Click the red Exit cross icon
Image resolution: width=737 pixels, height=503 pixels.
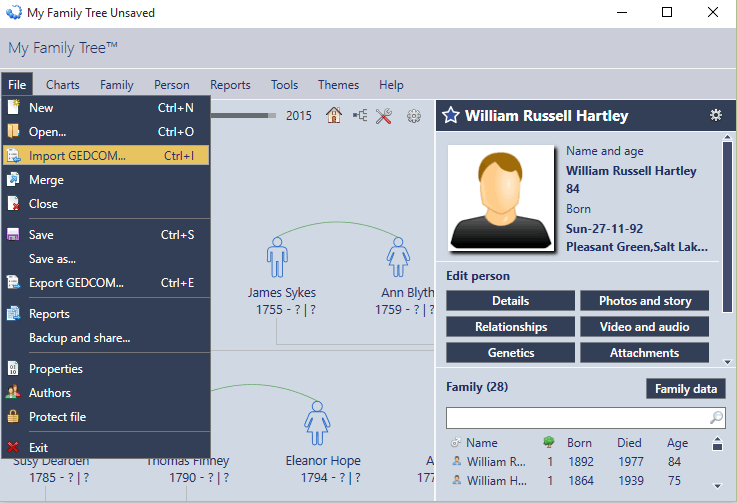coord(13,447)
